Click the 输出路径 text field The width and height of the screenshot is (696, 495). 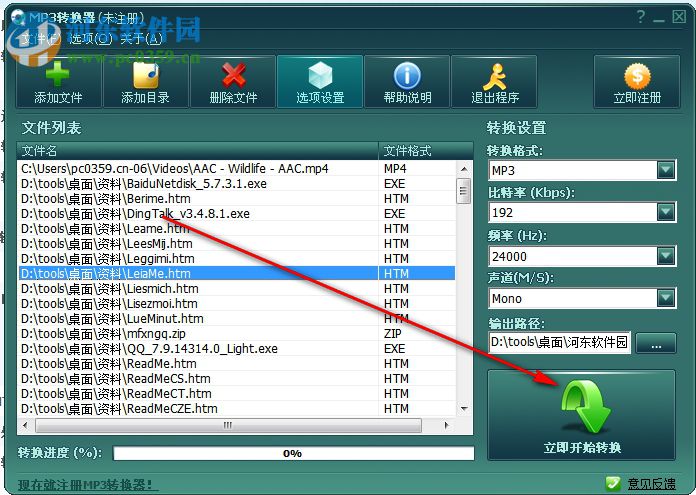pos(559,342)
